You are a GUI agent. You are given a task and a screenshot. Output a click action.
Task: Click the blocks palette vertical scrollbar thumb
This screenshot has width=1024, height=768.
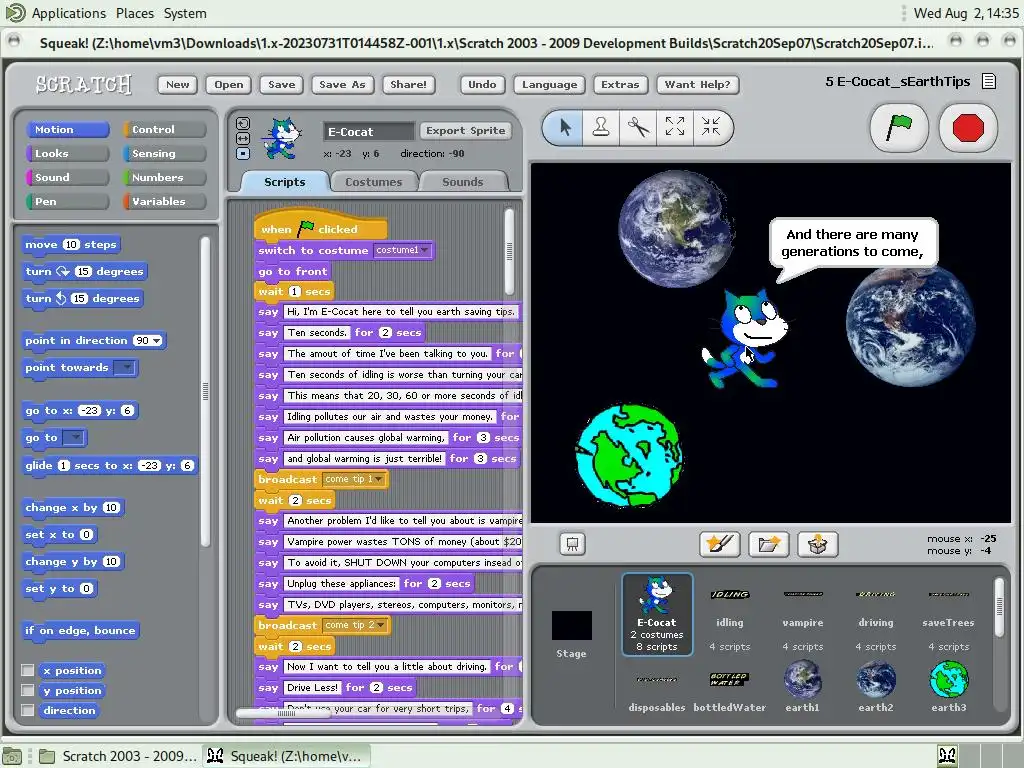pyautogui.click(x=206, y=391)
